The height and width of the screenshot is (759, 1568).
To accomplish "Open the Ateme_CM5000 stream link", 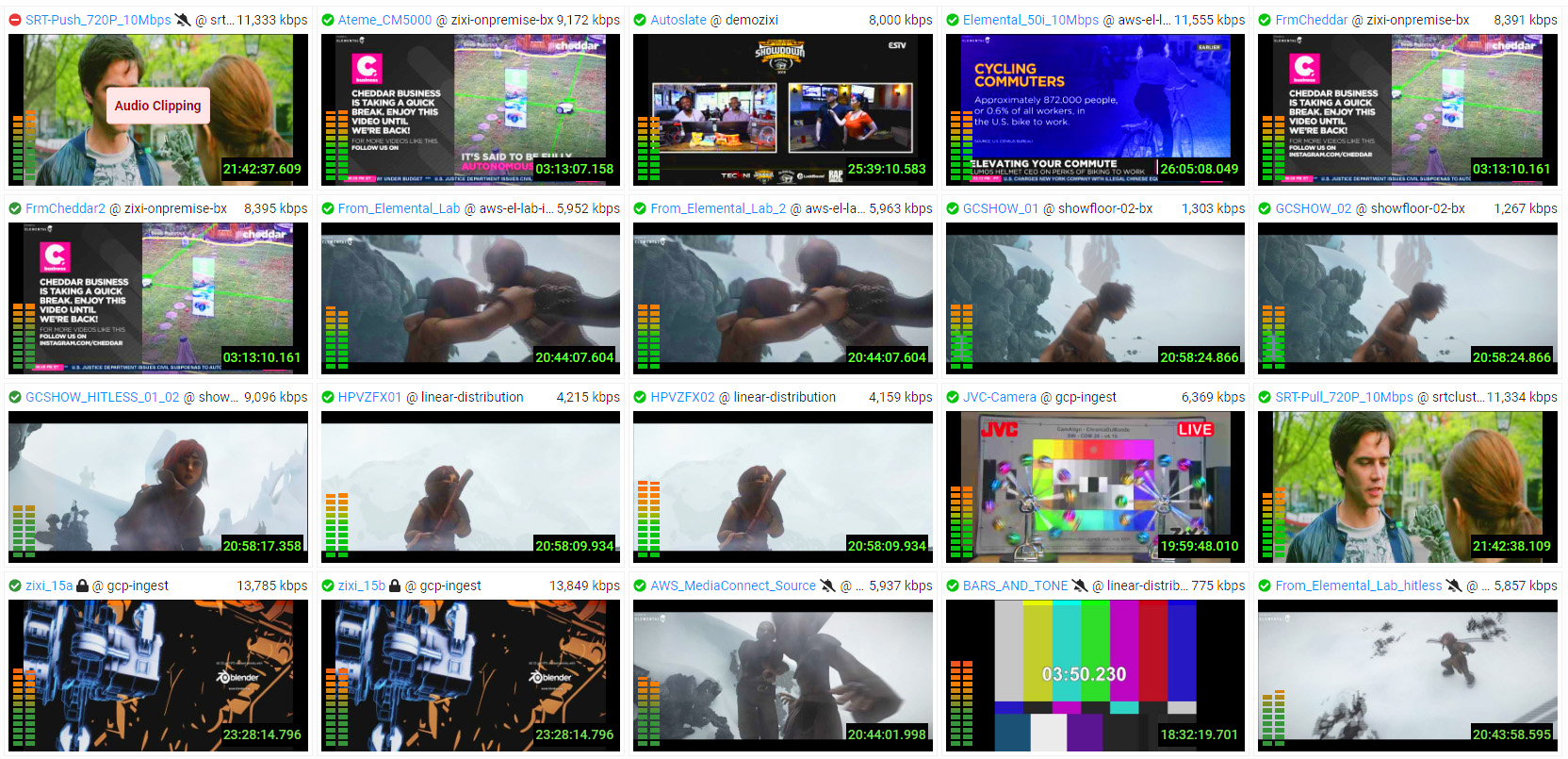I will [384, 20].
